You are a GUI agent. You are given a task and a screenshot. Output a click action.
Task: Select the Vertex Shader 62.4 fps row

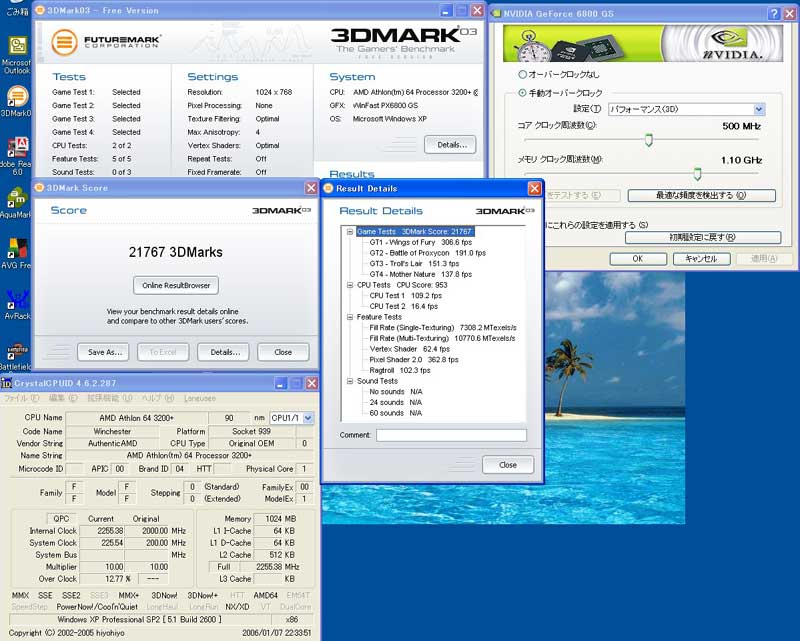410,349
